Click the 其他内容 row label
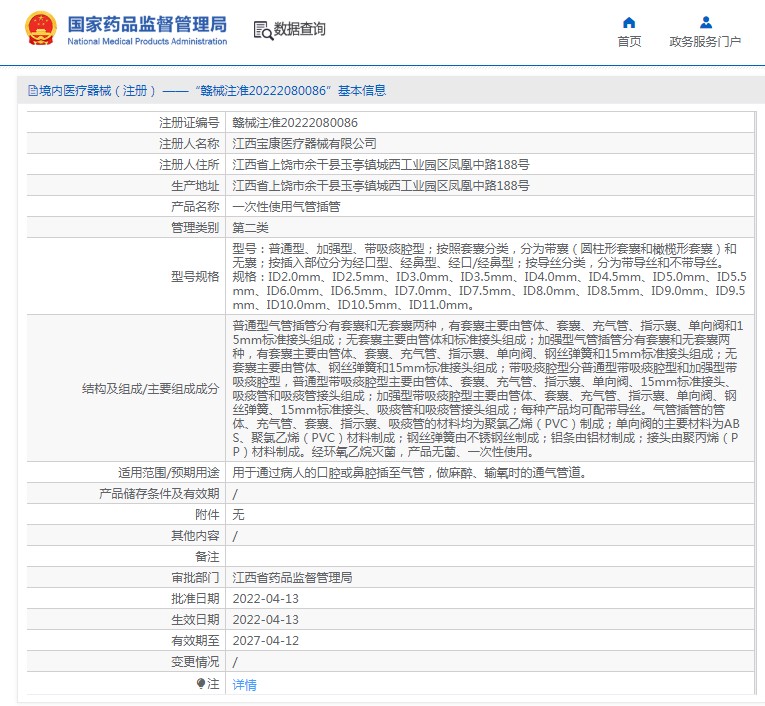765x706 pixels. [195, 536]
